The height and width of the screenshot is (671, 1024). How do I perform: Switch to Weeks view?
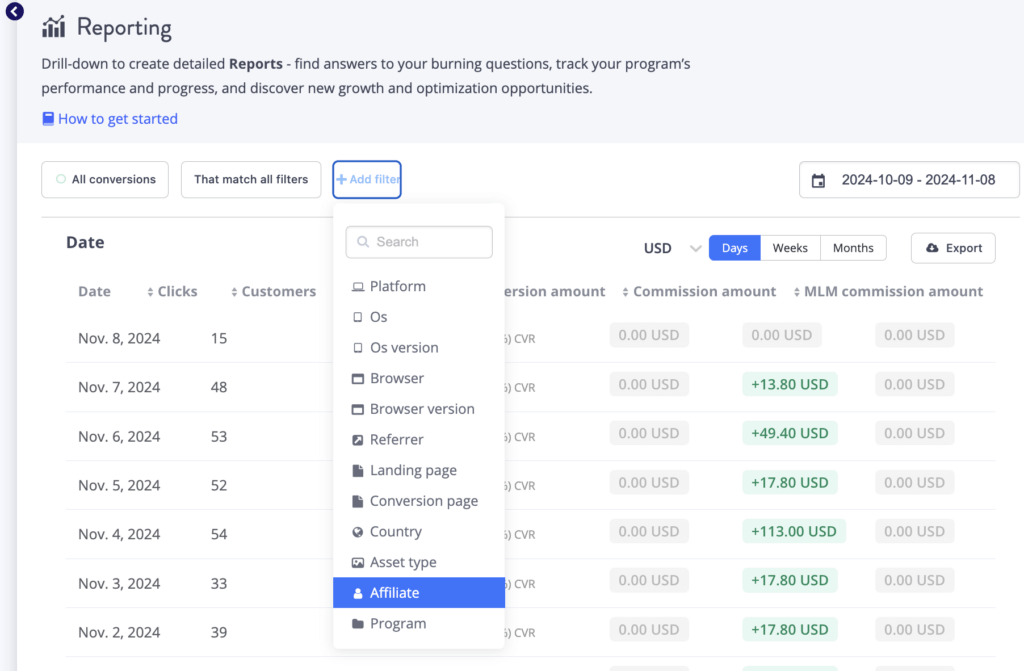(790, 247)
